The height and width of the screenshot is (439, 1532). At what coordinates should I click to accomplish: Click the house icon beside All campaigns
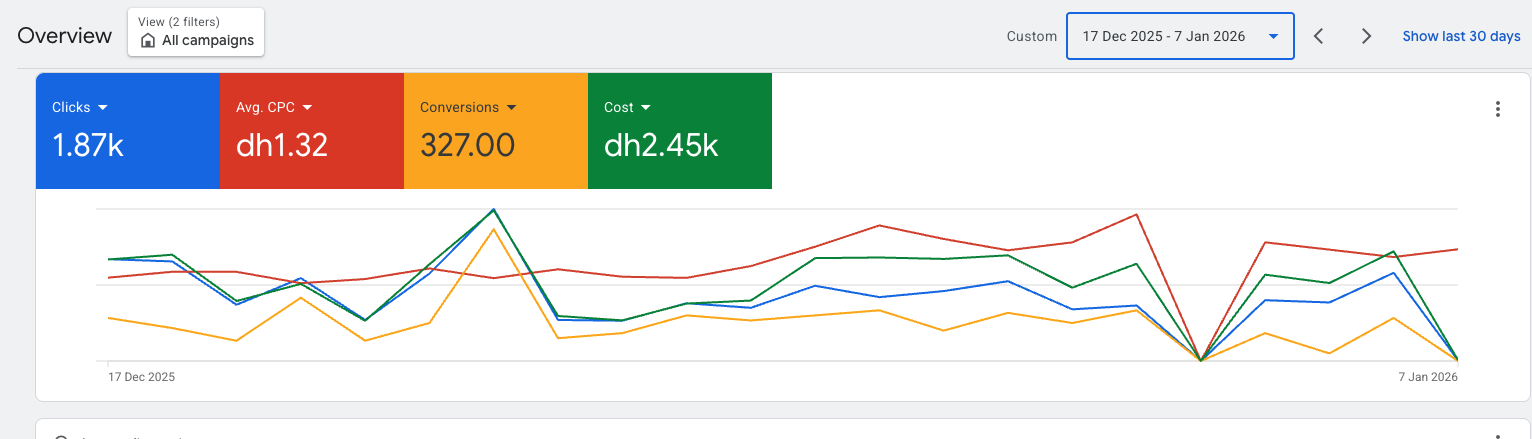[148, 41]
